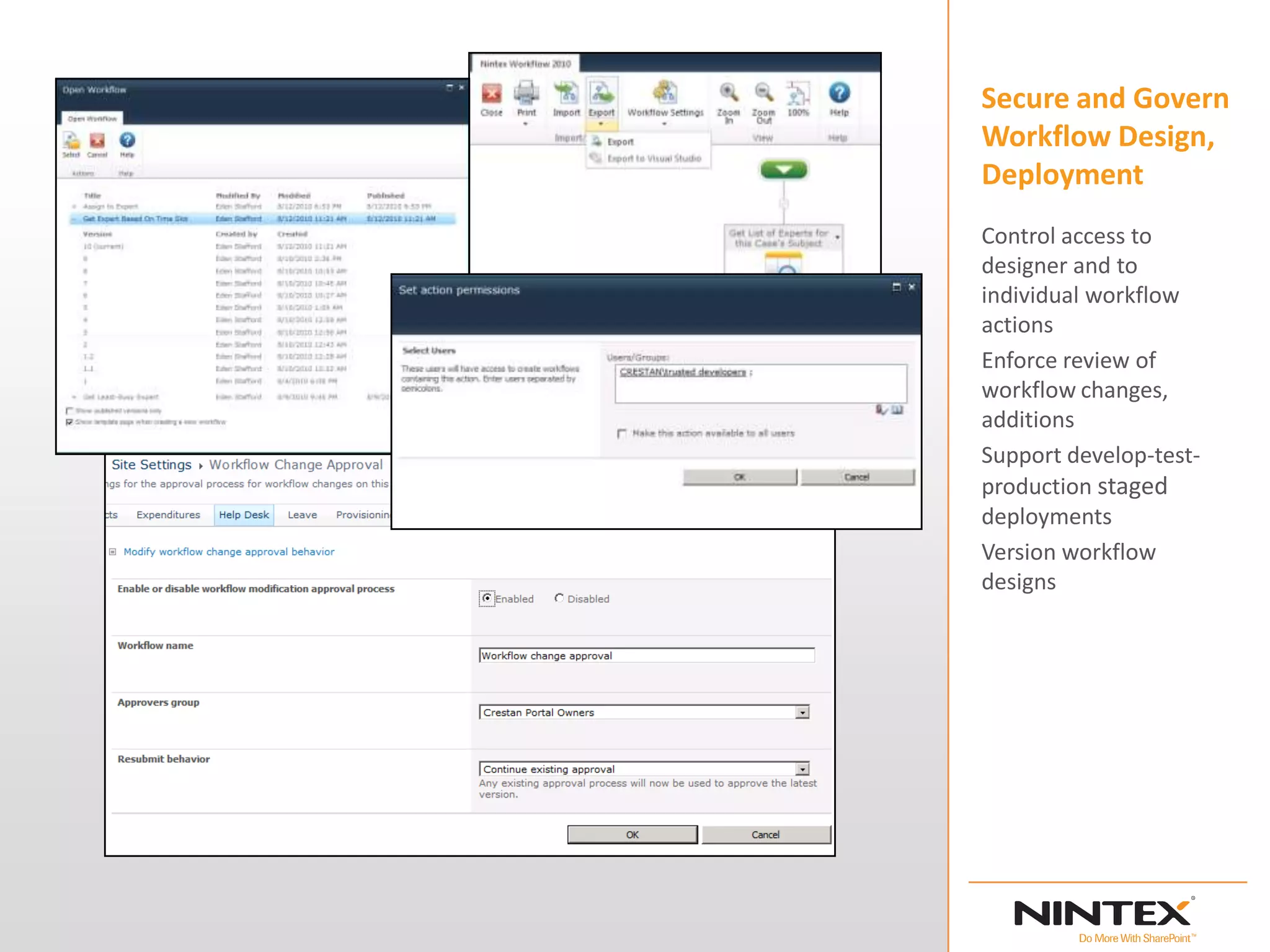This screenshot has height=952, width=1270.
Task: Click the address book browse icon
Action: (897, 410)
